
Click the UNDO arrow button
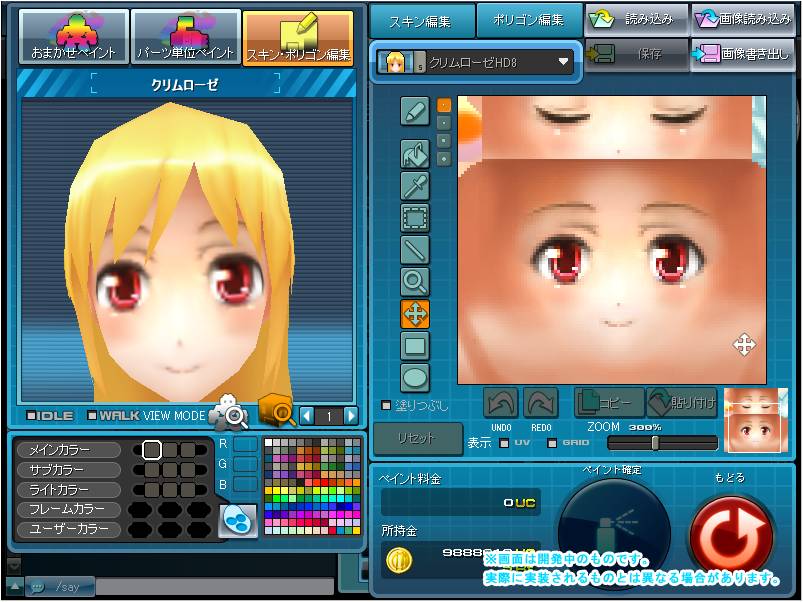pyautogui.click(x=501, y=403)
